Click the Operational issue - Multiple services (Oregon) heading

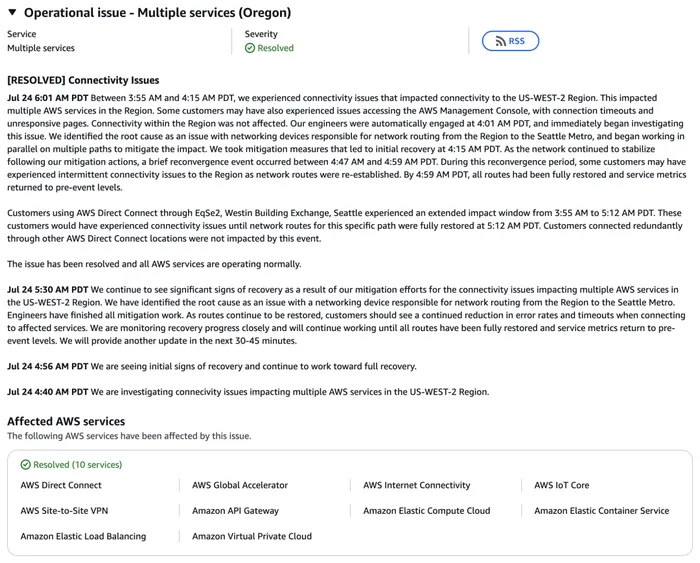pos(157,13)
